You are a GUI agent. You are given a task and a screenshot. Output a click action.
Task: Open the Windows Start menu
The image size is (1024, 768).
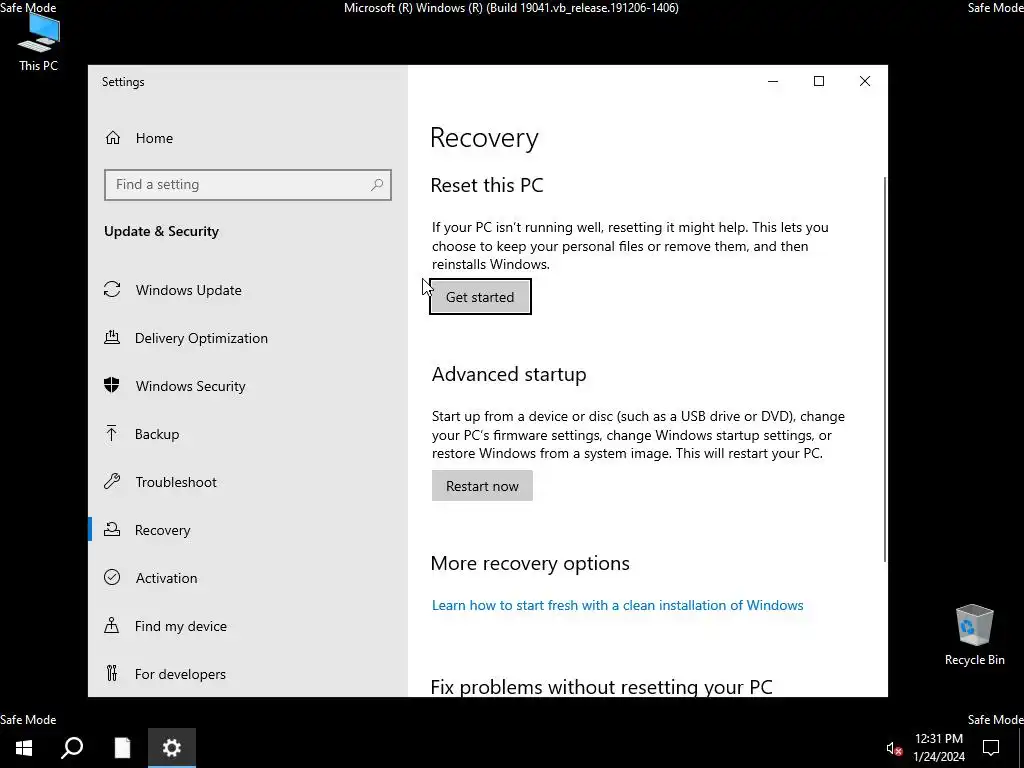coord(24,748)
